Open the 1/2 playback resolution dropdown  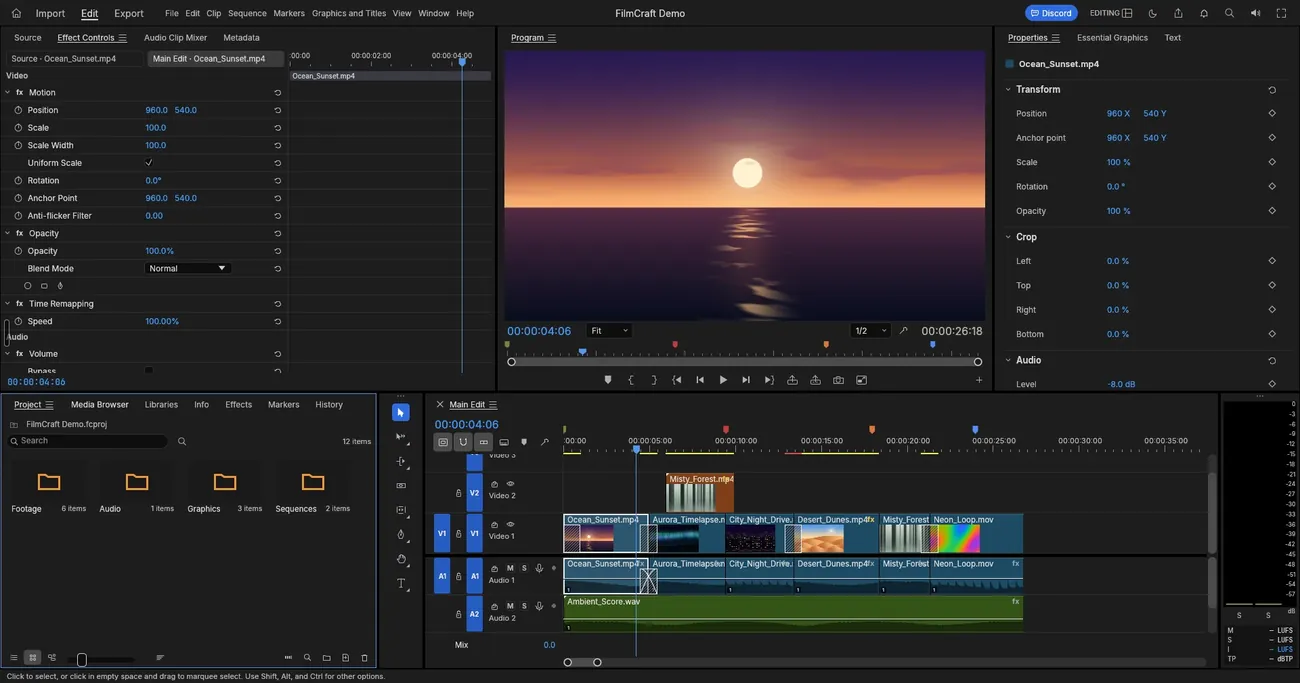tap(870, 331)
